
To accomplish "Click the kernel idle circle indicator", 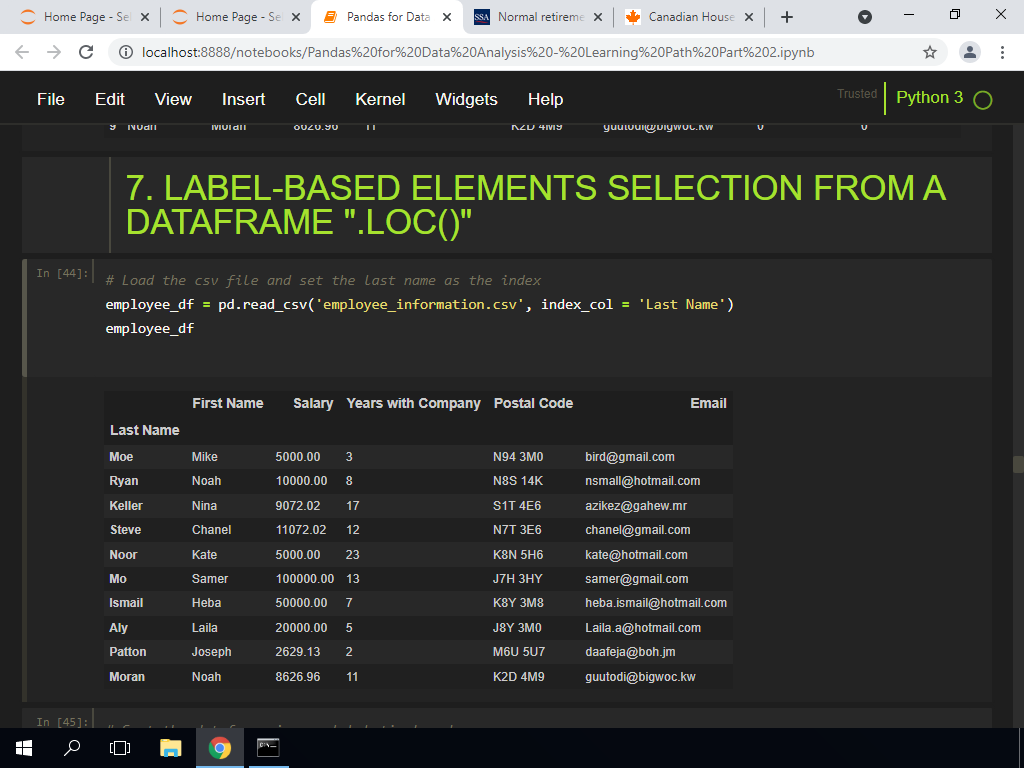I will (x=982, y=100).
